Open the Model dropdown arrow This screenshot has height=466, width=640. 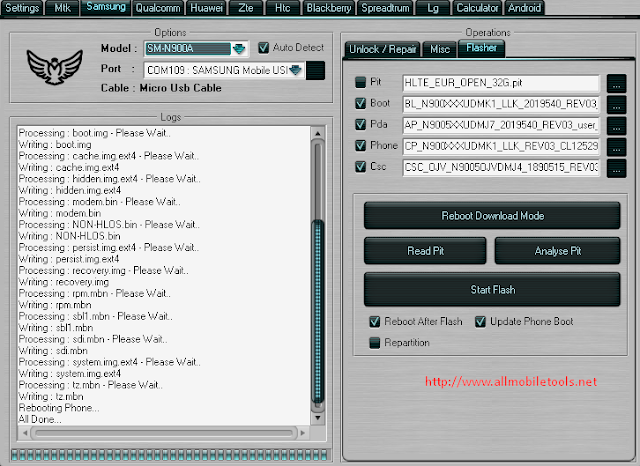[239, 49]
